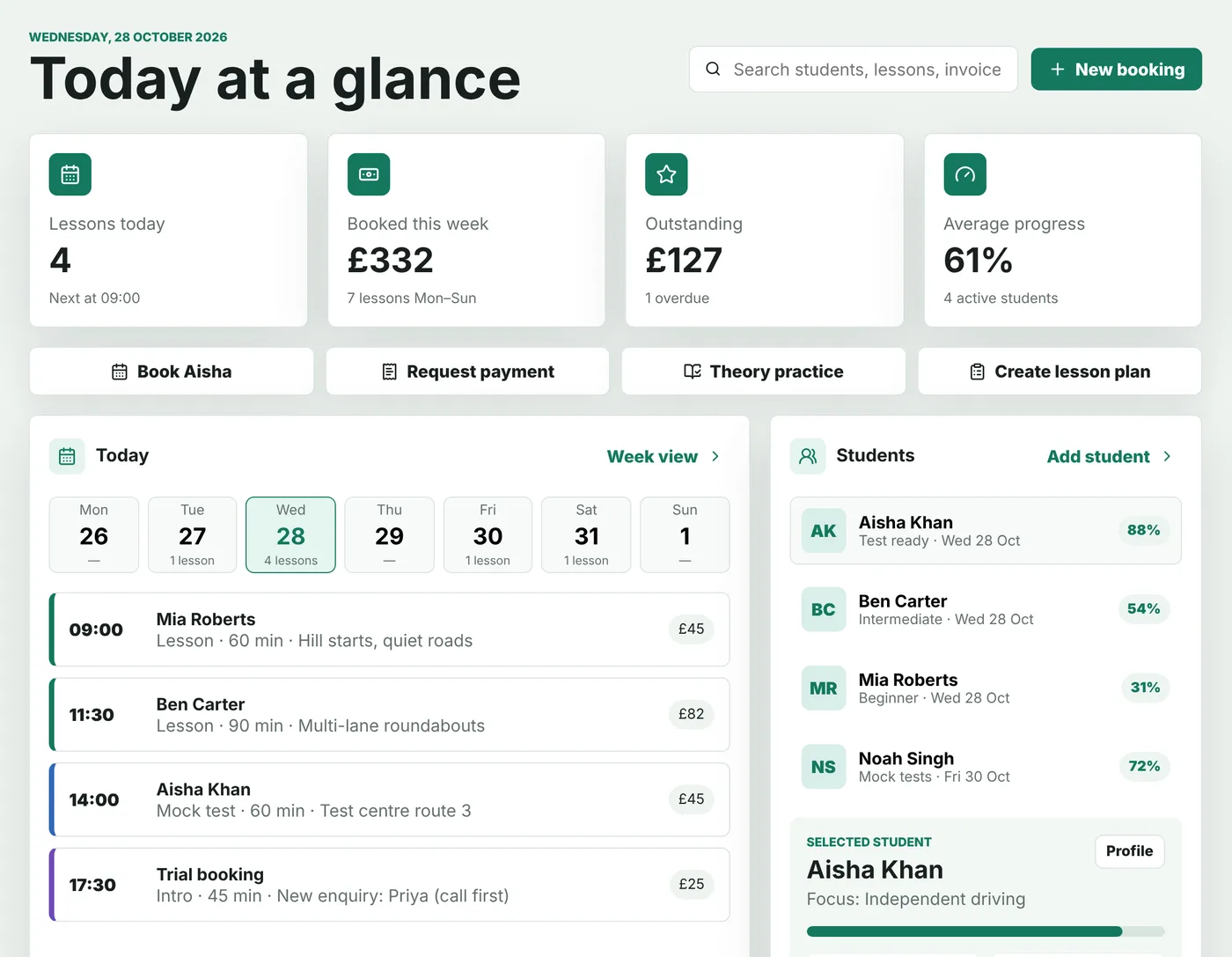The width and height of the screenshot is (1232, 957).
Task: Select Saturday 31 in the week strip
Action: pyautogui.click(x=586, y=535)
